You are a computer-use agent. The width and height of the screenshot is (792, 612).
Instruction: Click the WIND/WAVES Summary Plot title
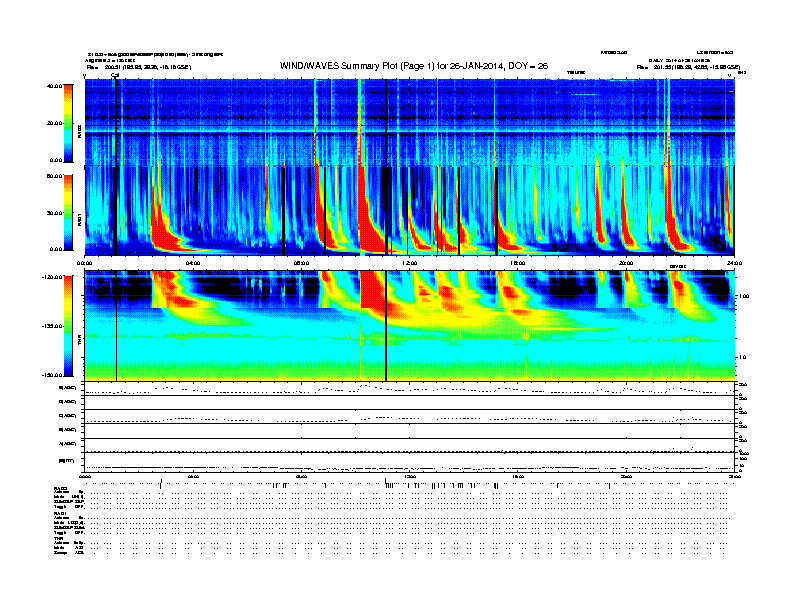pyautogui.click(x=413, y=66)
